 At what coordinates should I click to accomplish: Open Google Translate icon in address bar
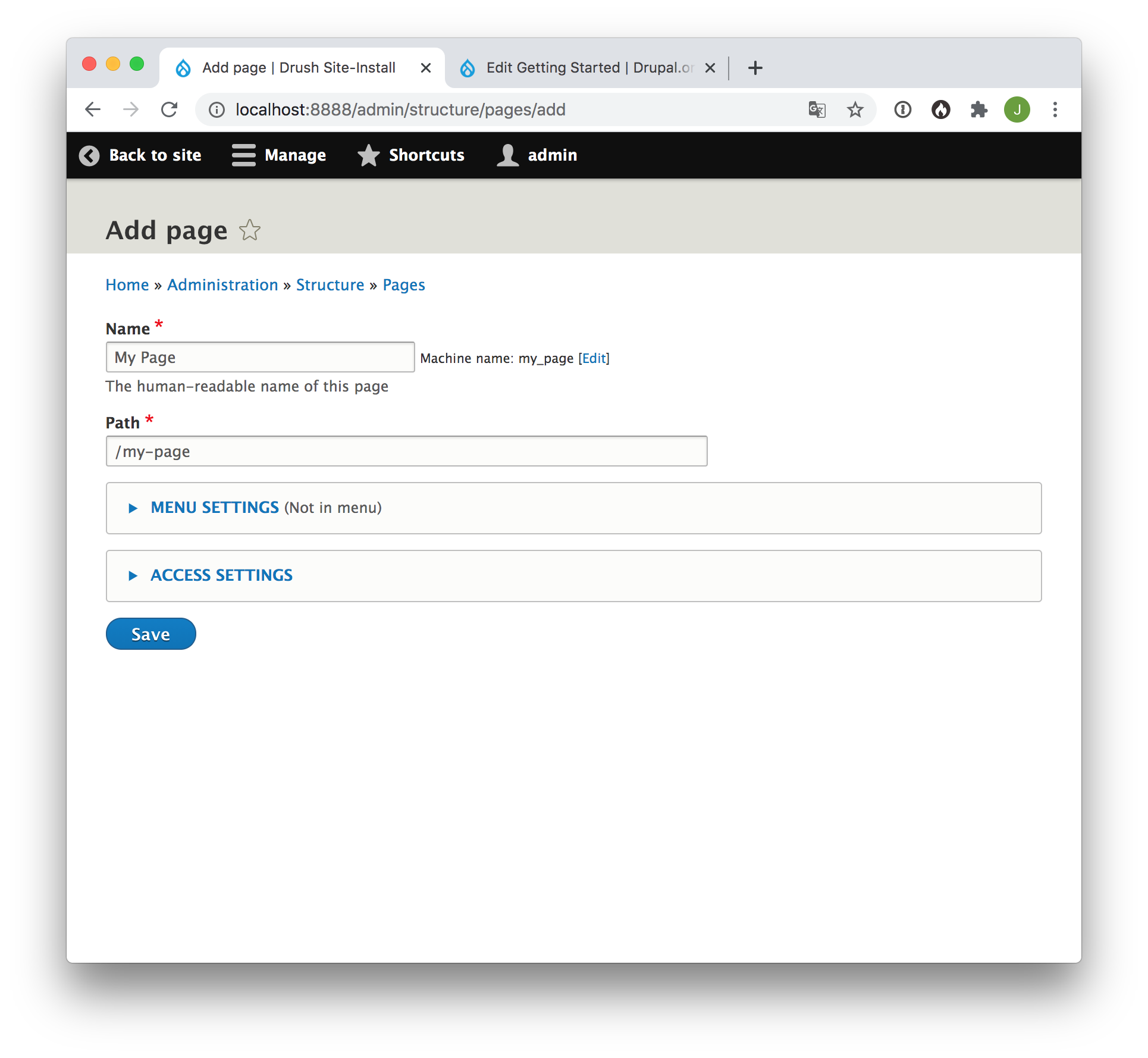click(817, 109)
